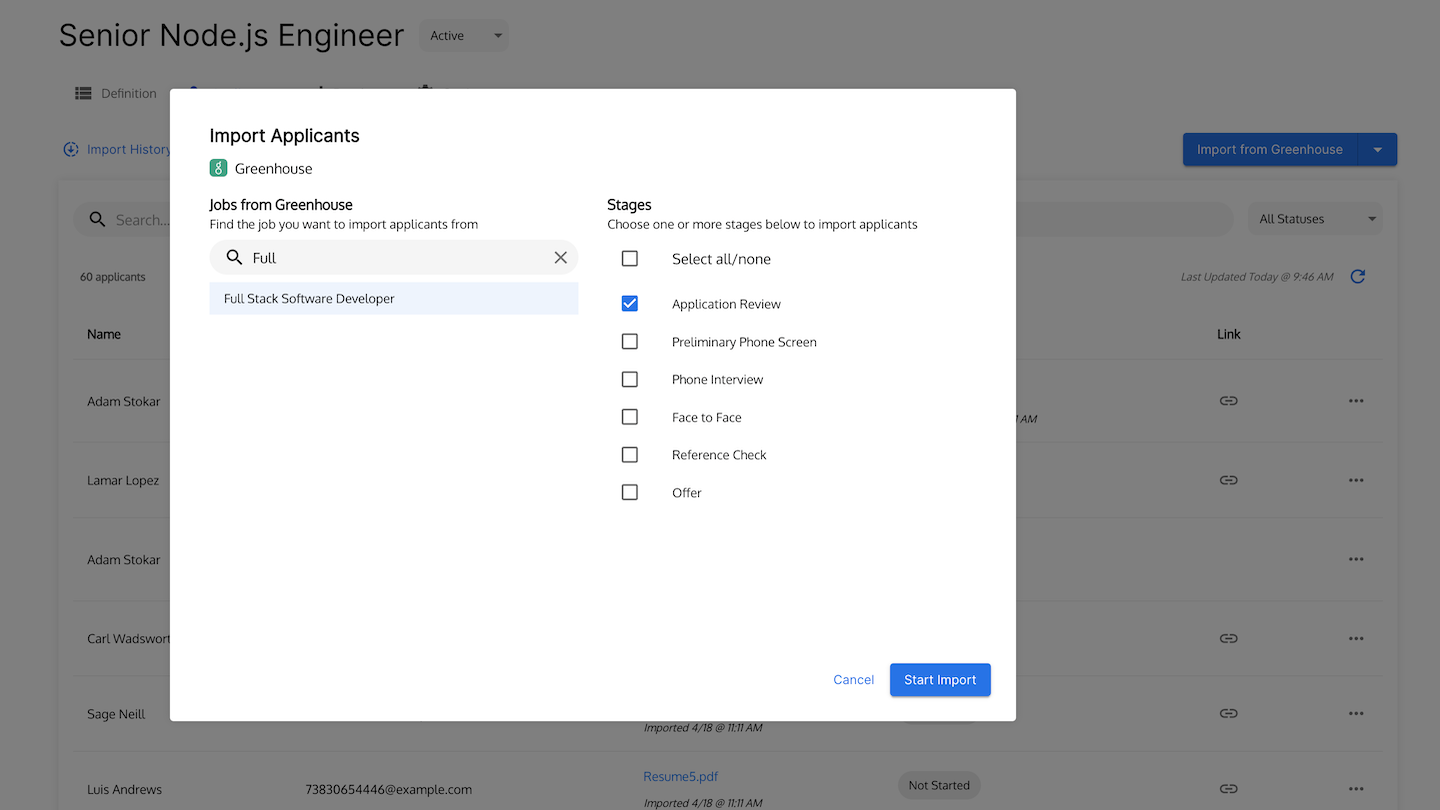Select Full Stack Software Developer job
The height and width of the screenshot is (810, 1440).
point(393,299)
